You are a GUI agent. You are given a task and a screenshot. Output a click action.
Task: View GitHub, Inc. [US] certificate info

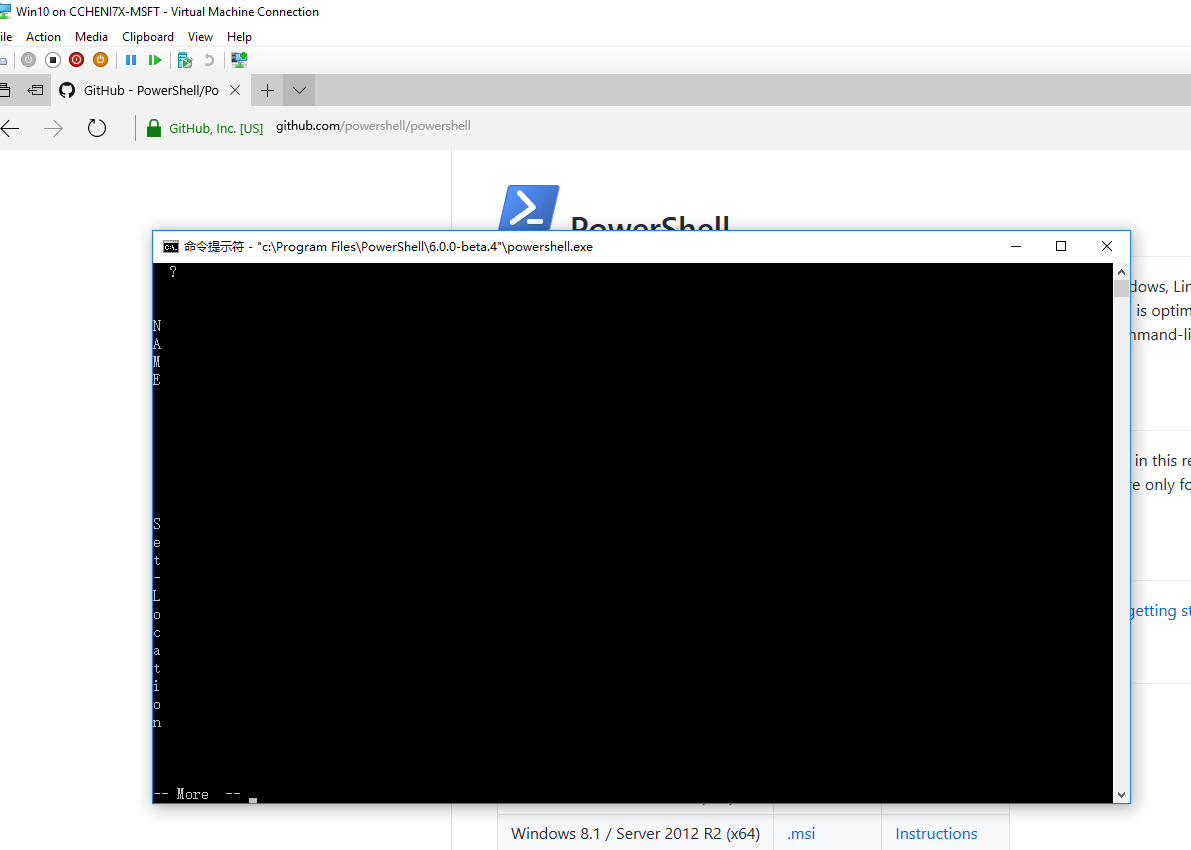[216, 128]
